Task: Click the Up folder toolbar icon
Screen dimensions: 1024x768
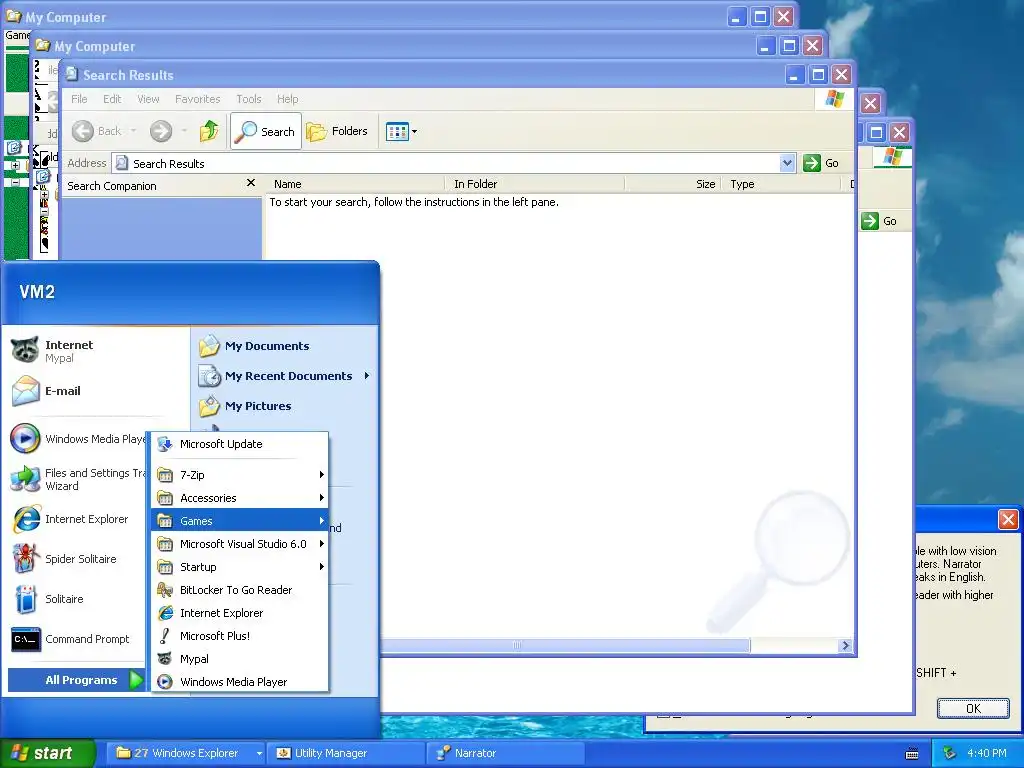Action: pos(209,131)
